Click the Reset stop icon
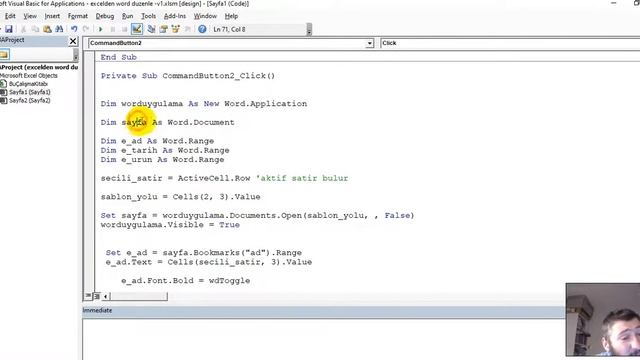The height and width of the screenshot is (360, 640). pyautogui.click(x=124, y=29)
